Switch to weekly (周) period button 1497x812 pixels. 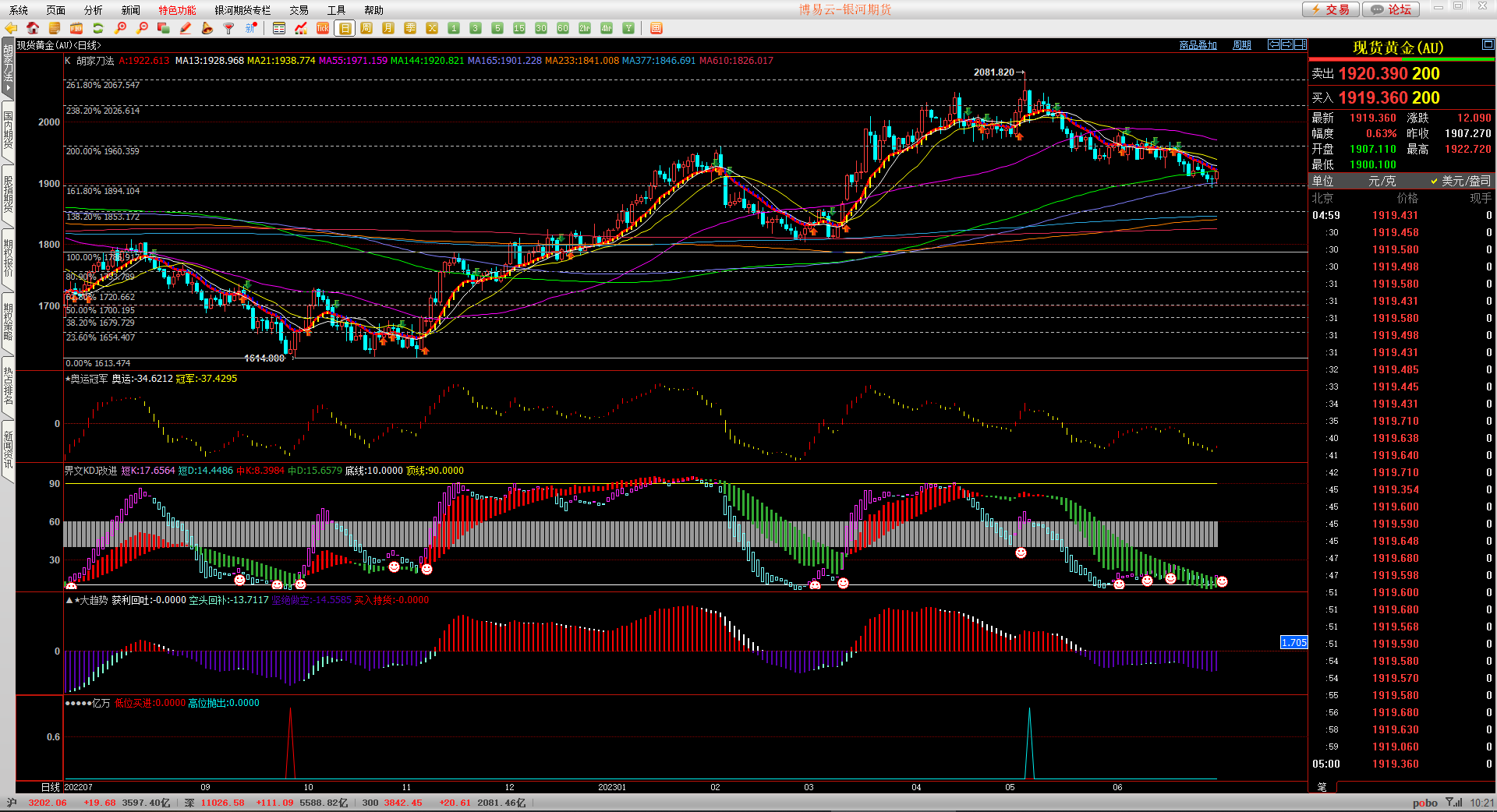(x=366, y=28)
